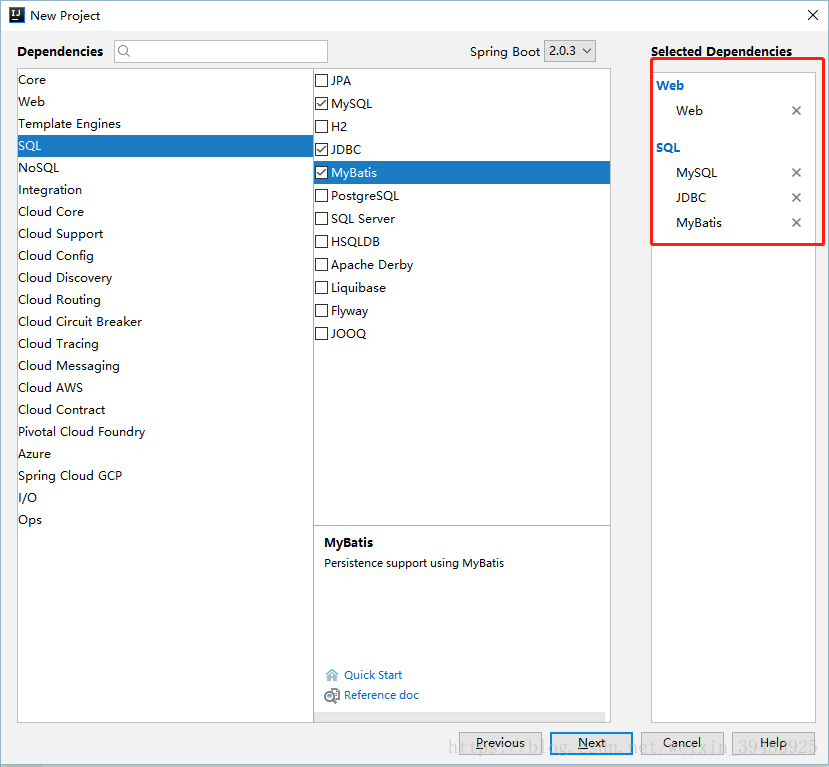Click the Web item under Web group

pyautogui.click(x=689, y=110)
